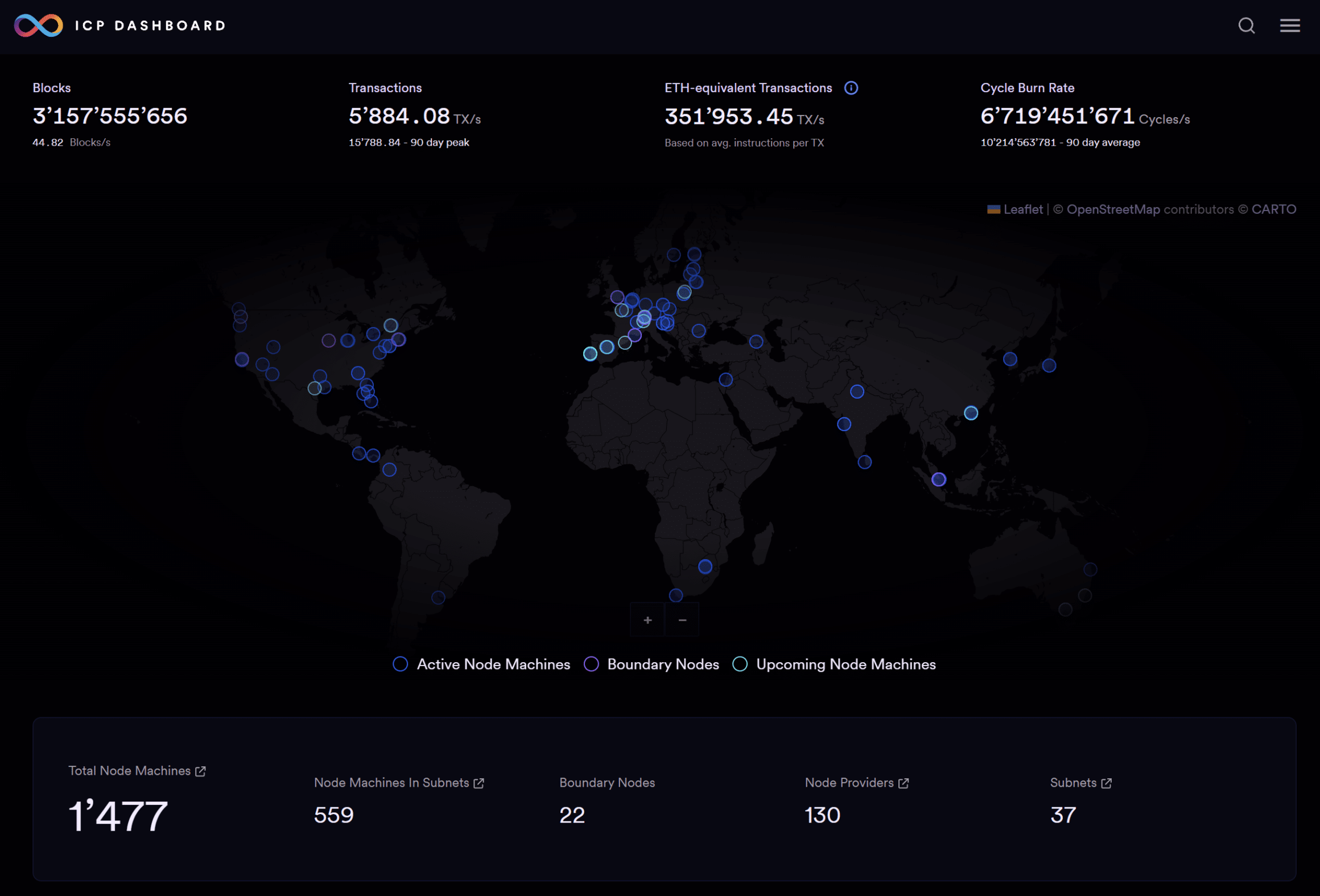Zoom out the map with minus button
Screen dimensions: 1320x896
(682, 620)
